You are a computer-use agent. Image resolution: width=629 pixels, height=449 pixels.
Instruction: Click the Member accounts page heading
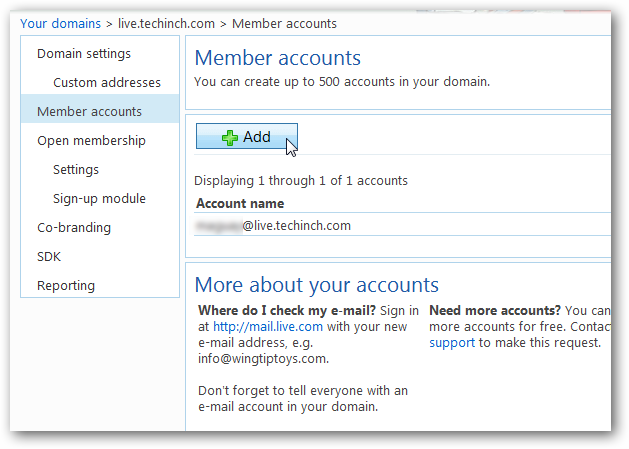tap(278, 58)
